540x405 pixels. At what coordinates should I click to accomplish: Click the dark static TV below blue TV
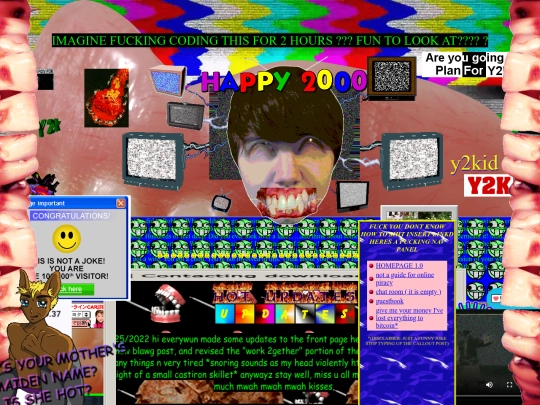(185, 116)
